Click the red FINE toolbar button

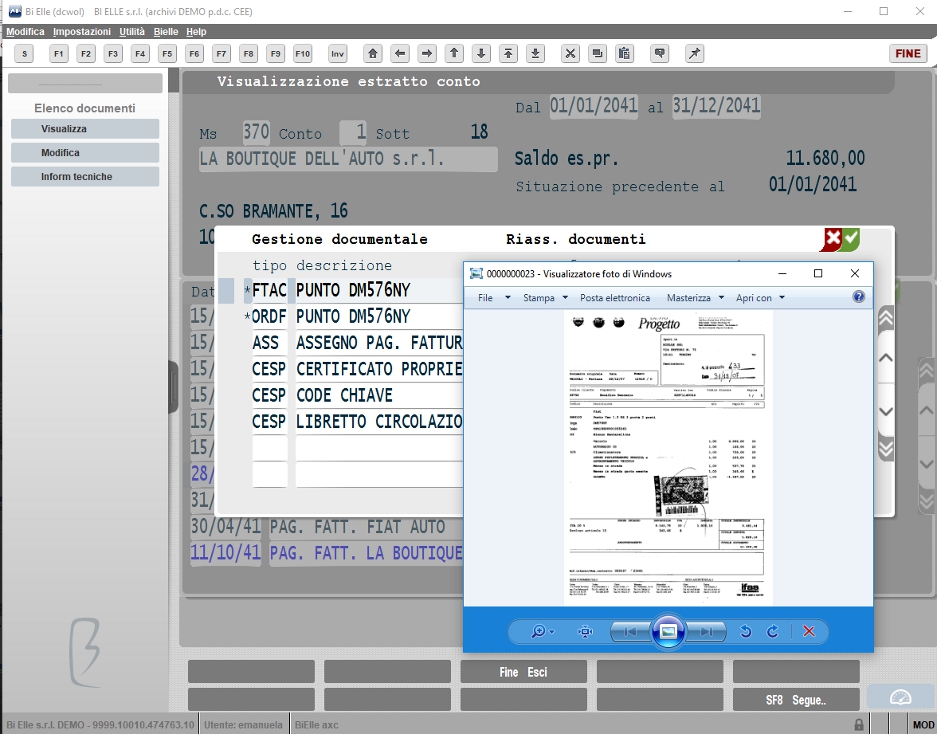pyautogui.click(x=908, y=54)
